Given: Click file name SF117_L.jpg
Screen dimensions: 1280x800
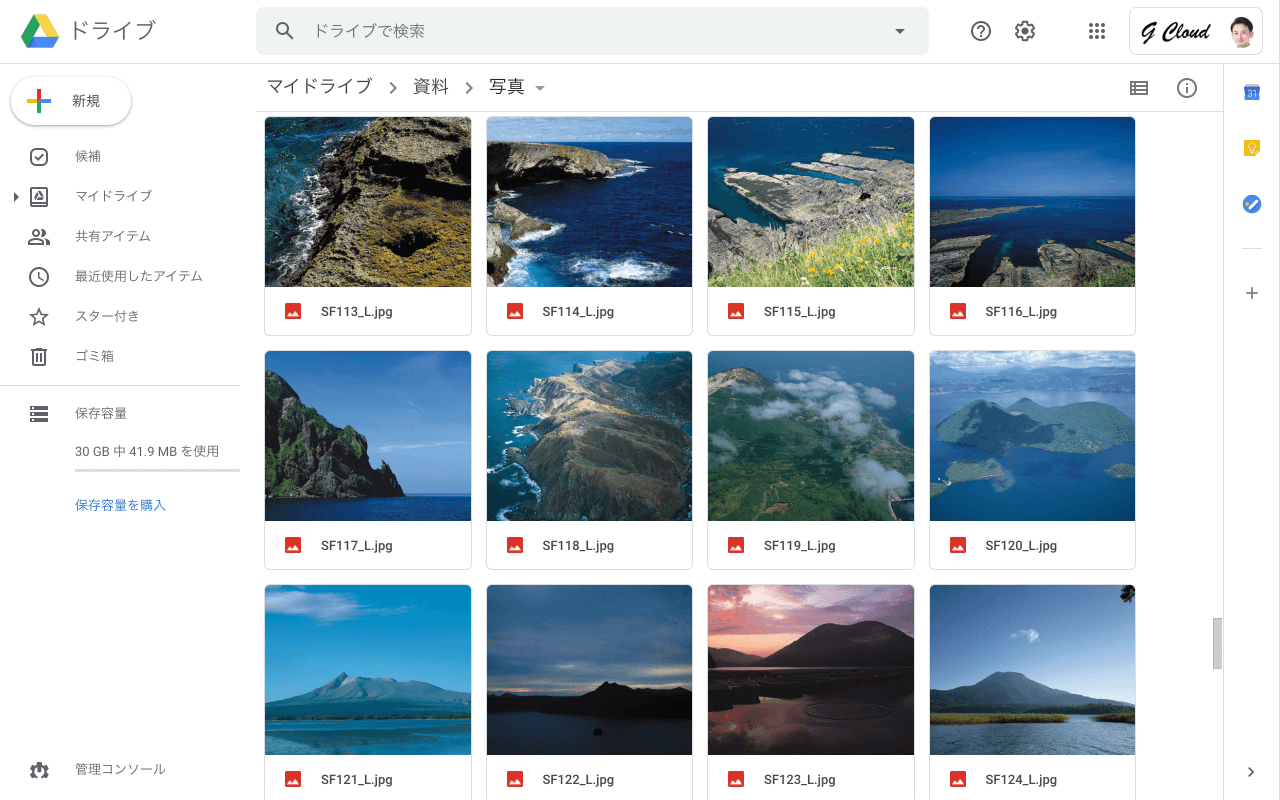Looking at the screenshot, I should 357,546.
